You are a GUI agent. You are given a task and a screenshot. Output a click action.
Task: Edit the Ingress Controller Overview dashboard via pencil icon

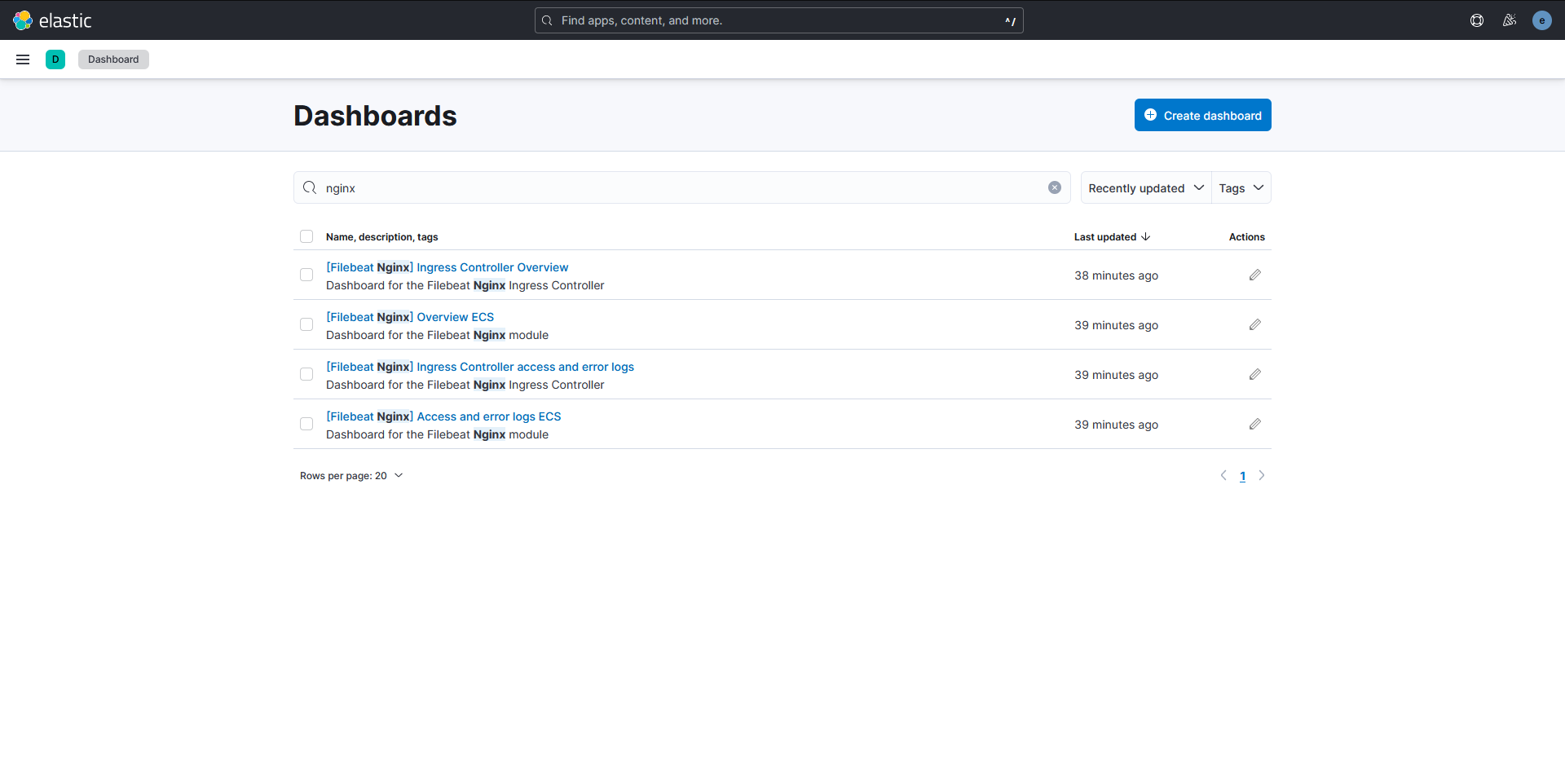click(x=1254, y=275)
